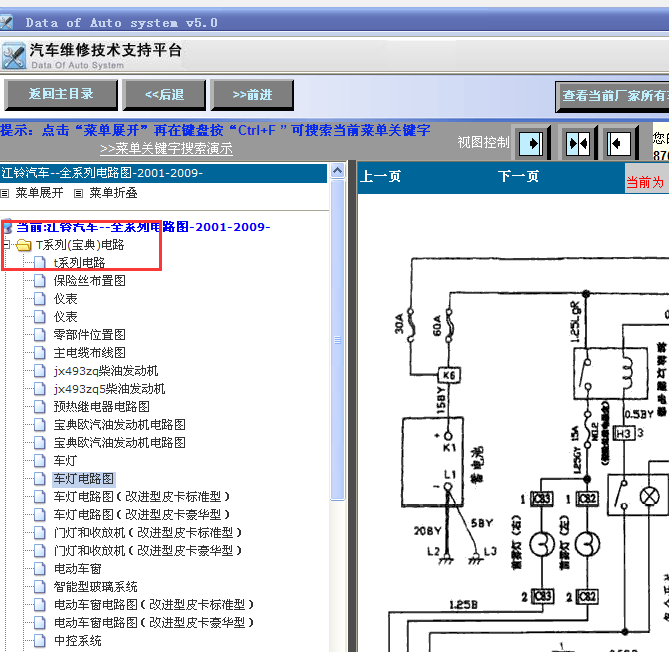Collapse all menus with 菜单折叠
669x652 pixels.
point(113,193)
